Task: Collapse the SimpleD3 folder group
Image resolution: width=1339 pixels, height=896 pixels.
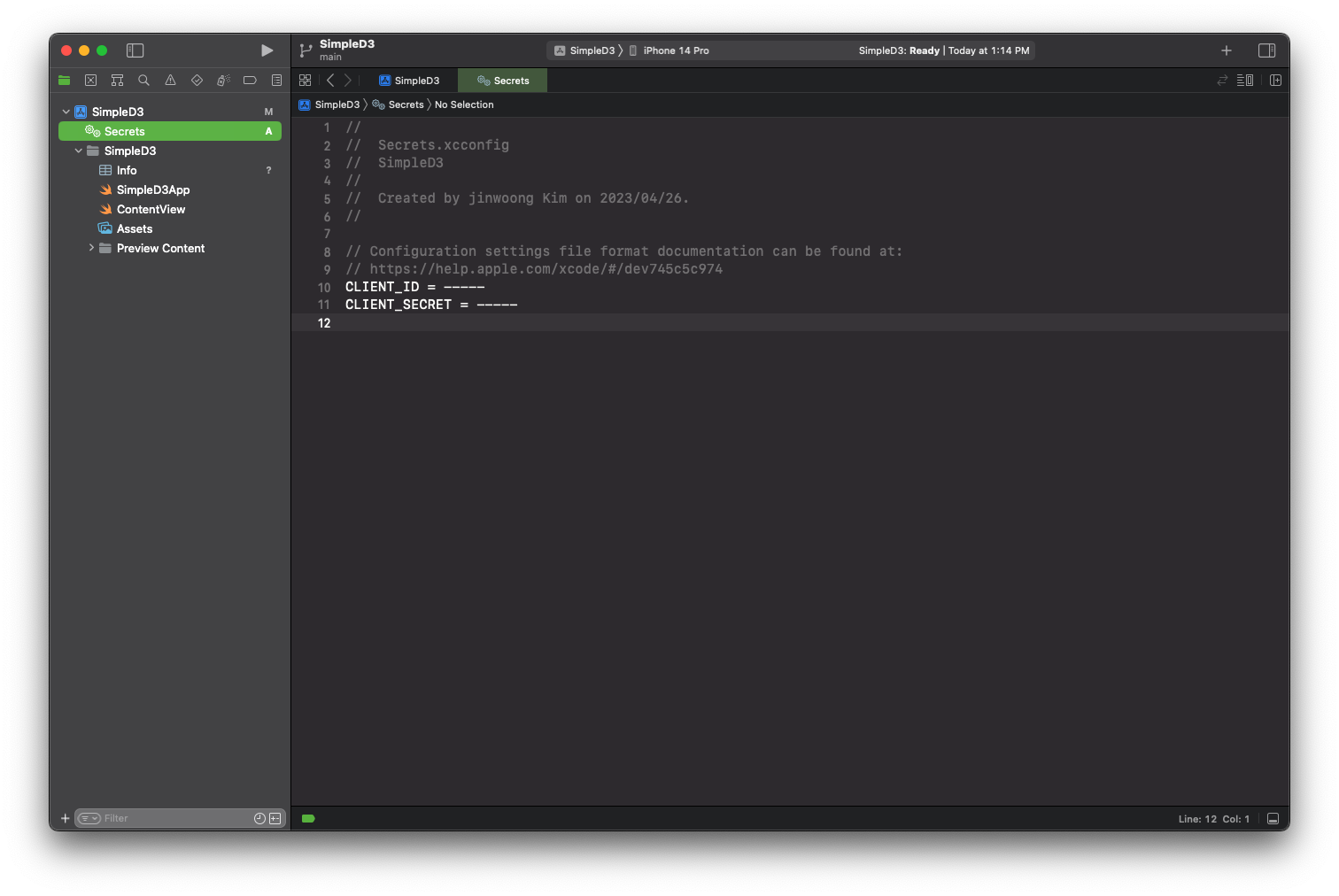Action: [x=78, y=151]
